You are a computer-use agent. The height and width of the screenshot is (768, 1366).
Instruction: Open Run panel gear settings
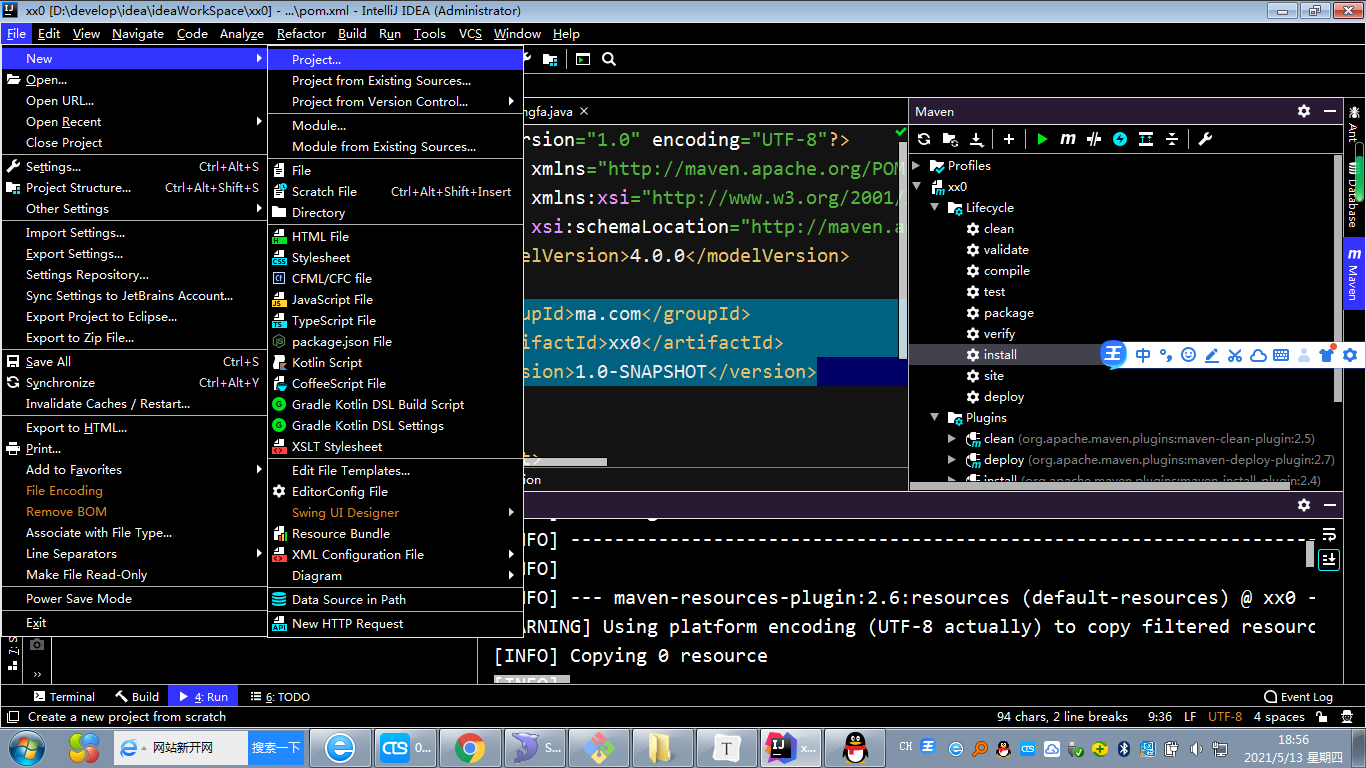(1304, 505)
